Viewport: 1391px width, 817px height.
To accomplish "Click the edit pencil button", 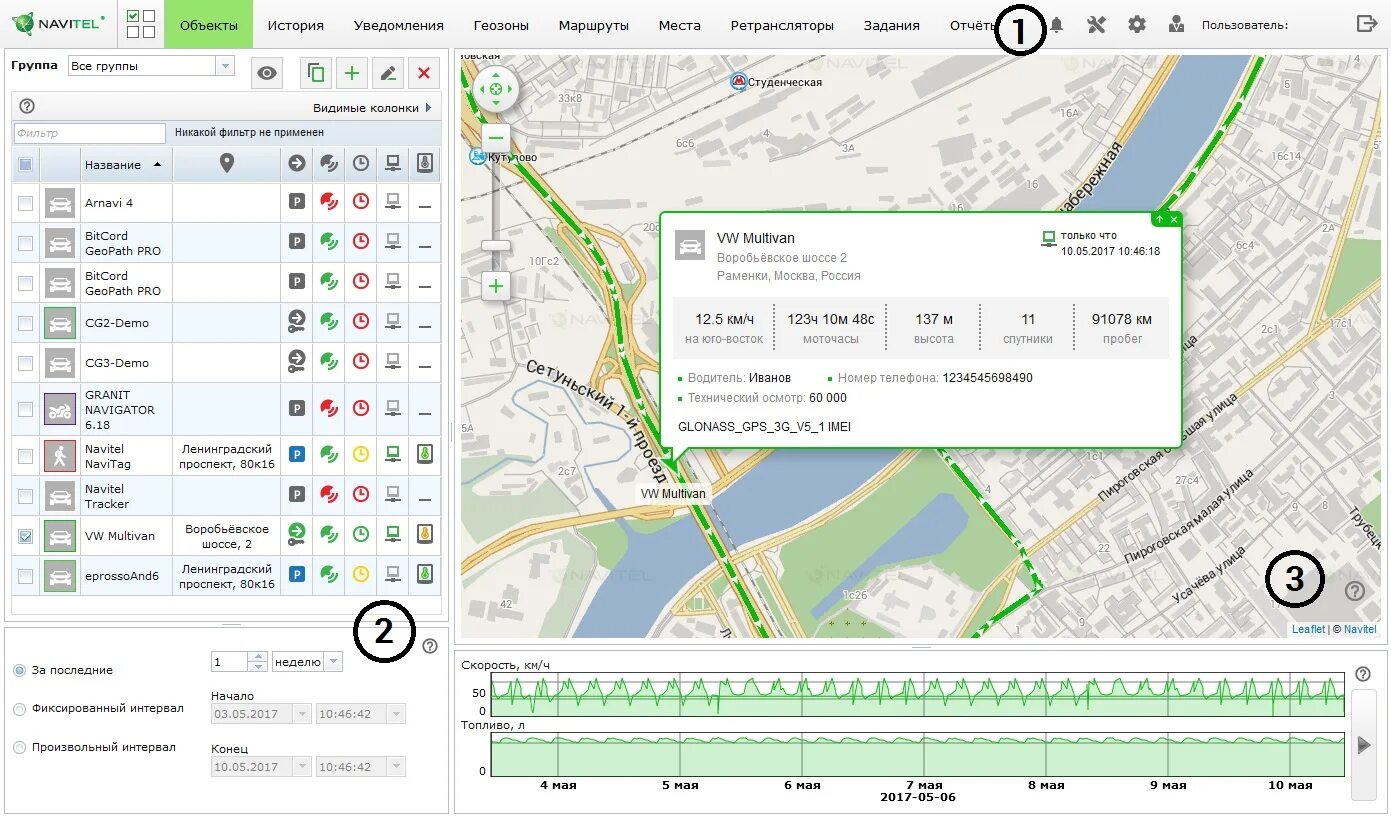I will (x=388, y=73).
